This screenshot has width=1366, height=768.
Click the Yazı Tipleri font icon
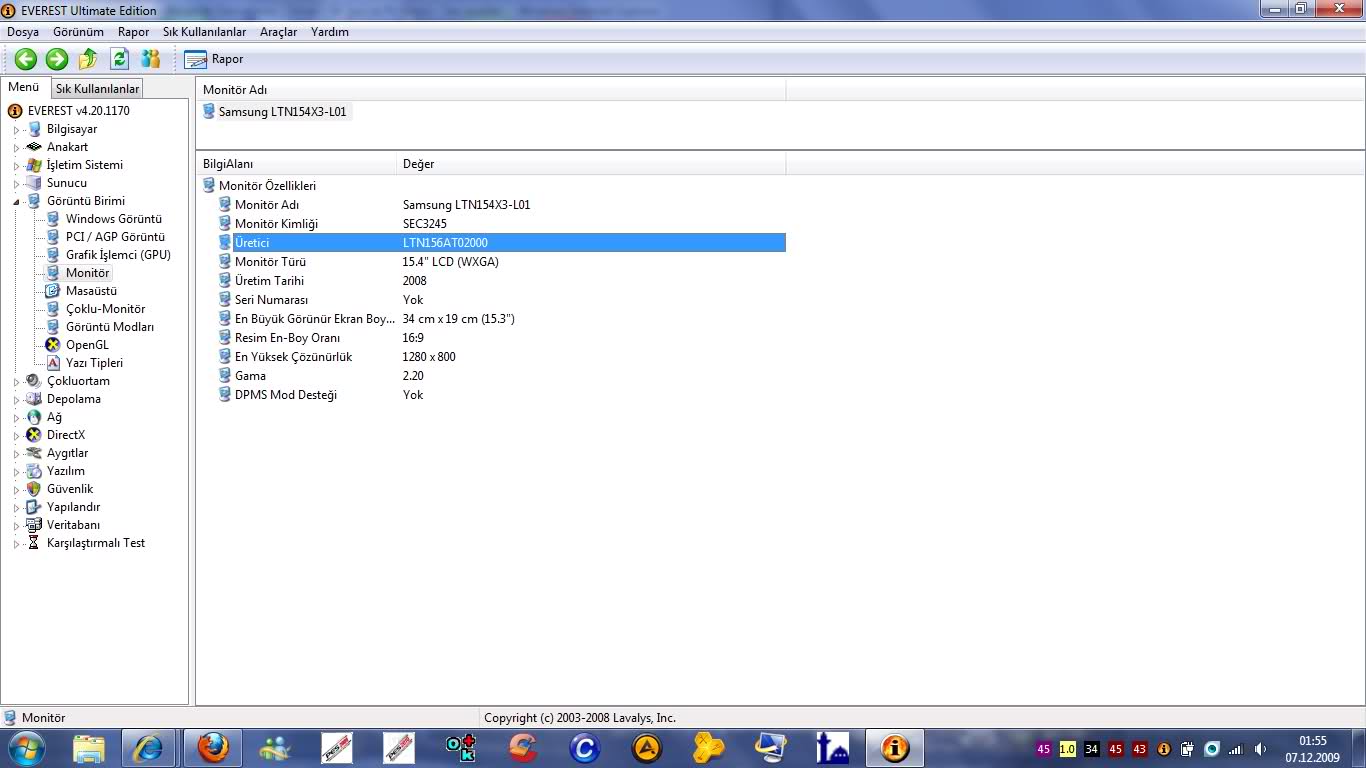[53, 363]
